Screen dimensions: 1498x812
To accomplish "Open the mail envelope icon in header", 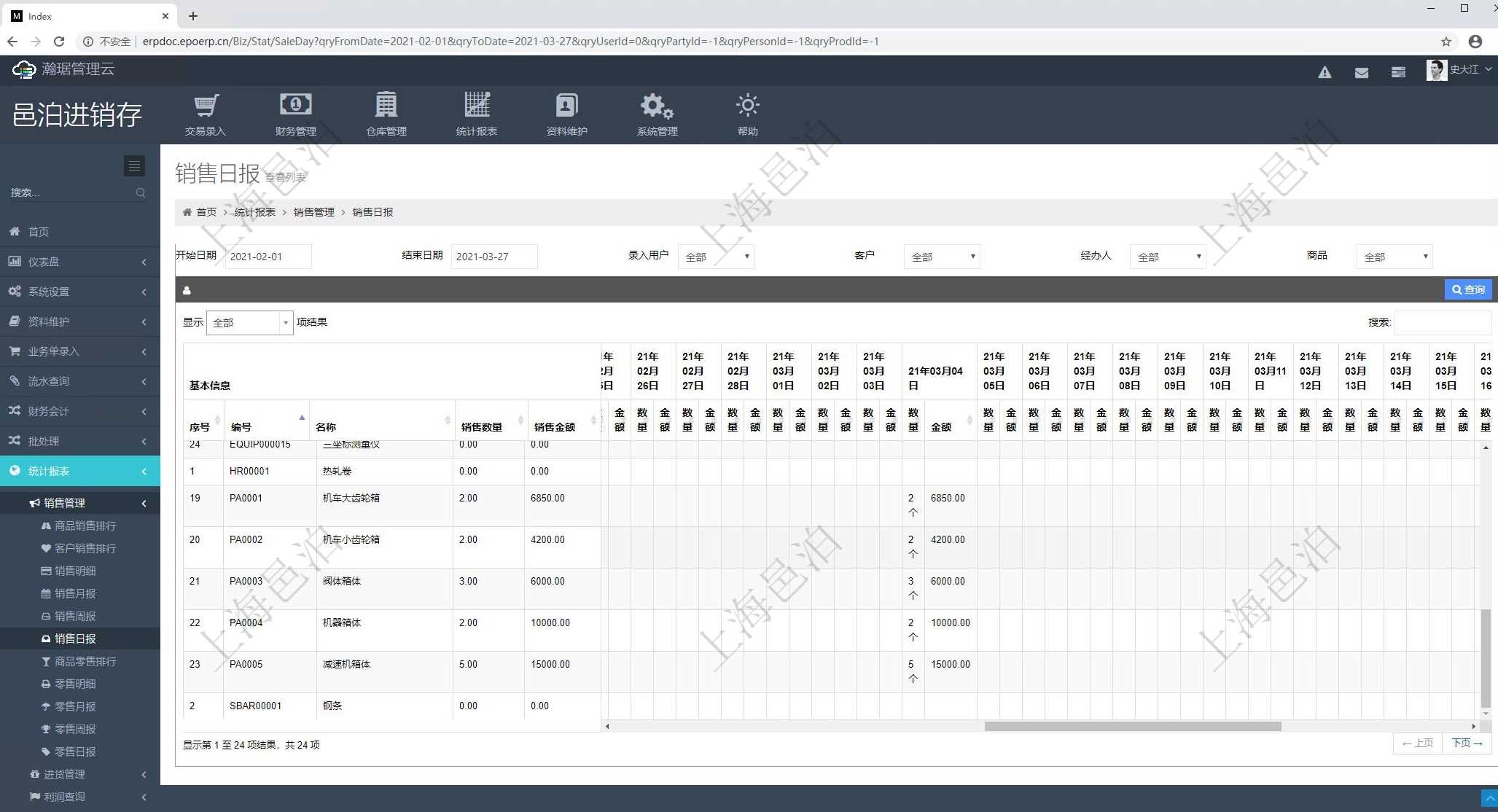I will 1361,72.
